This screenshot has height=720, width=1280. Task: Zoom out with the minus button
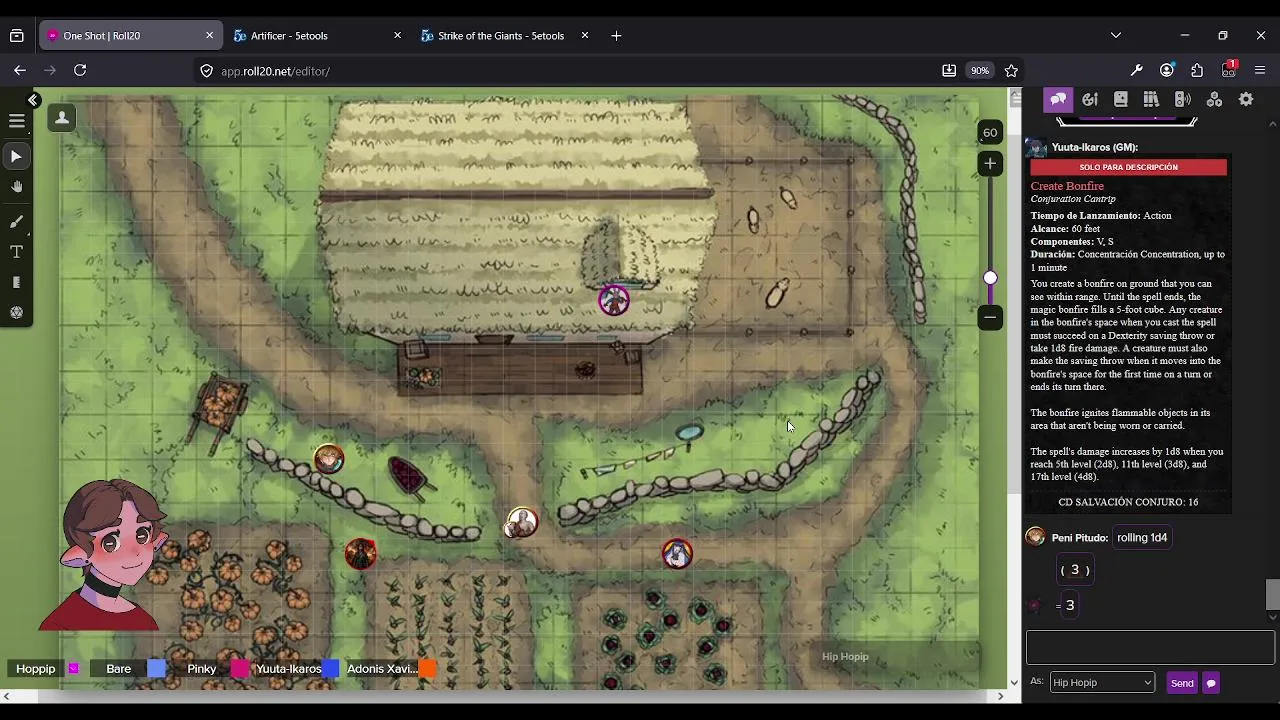tap(990, 317)
